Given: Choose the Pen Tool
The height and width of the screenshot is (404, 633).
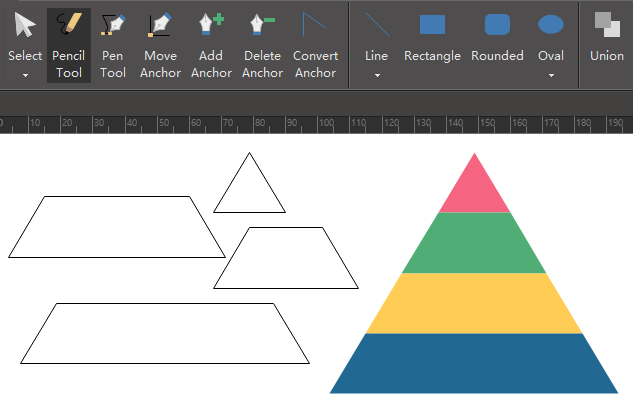Looking at the screenshot, I should click(113, 45).
